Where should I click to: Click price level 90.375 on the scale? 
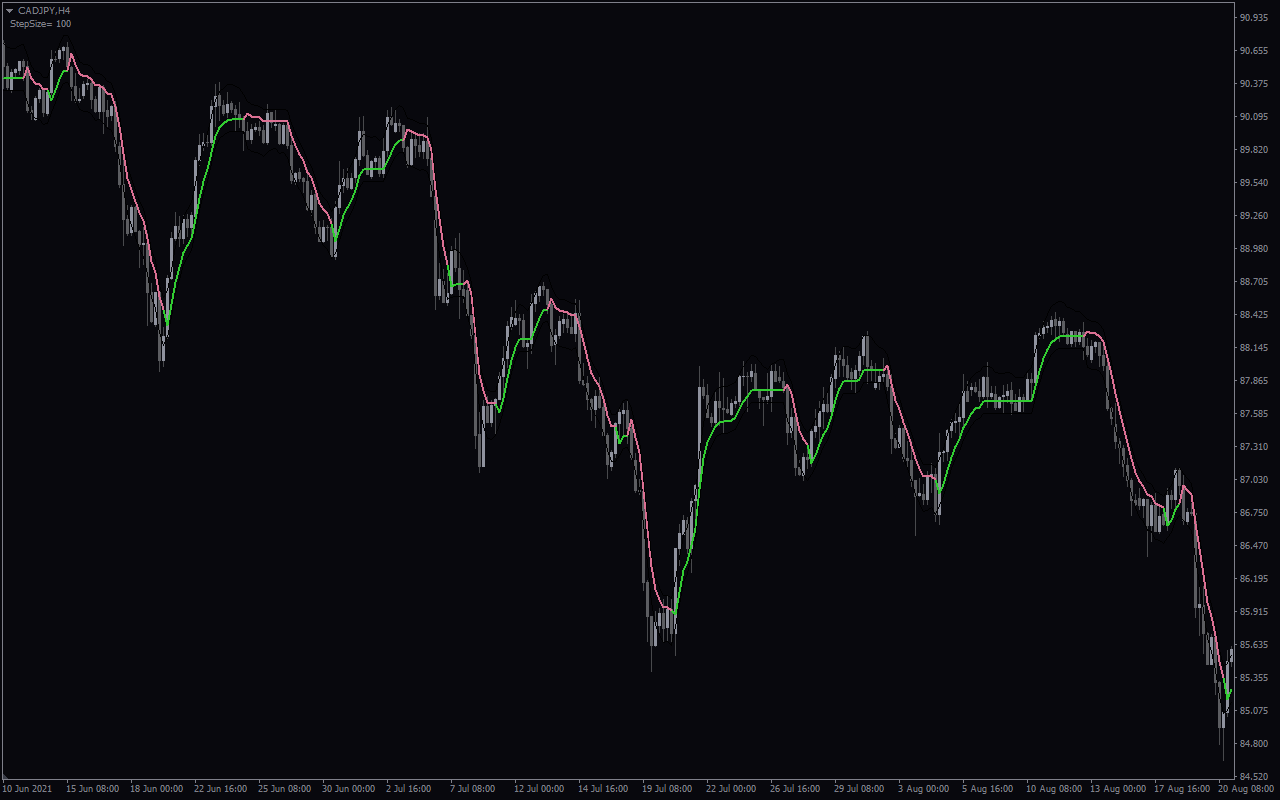(1254, 84)
